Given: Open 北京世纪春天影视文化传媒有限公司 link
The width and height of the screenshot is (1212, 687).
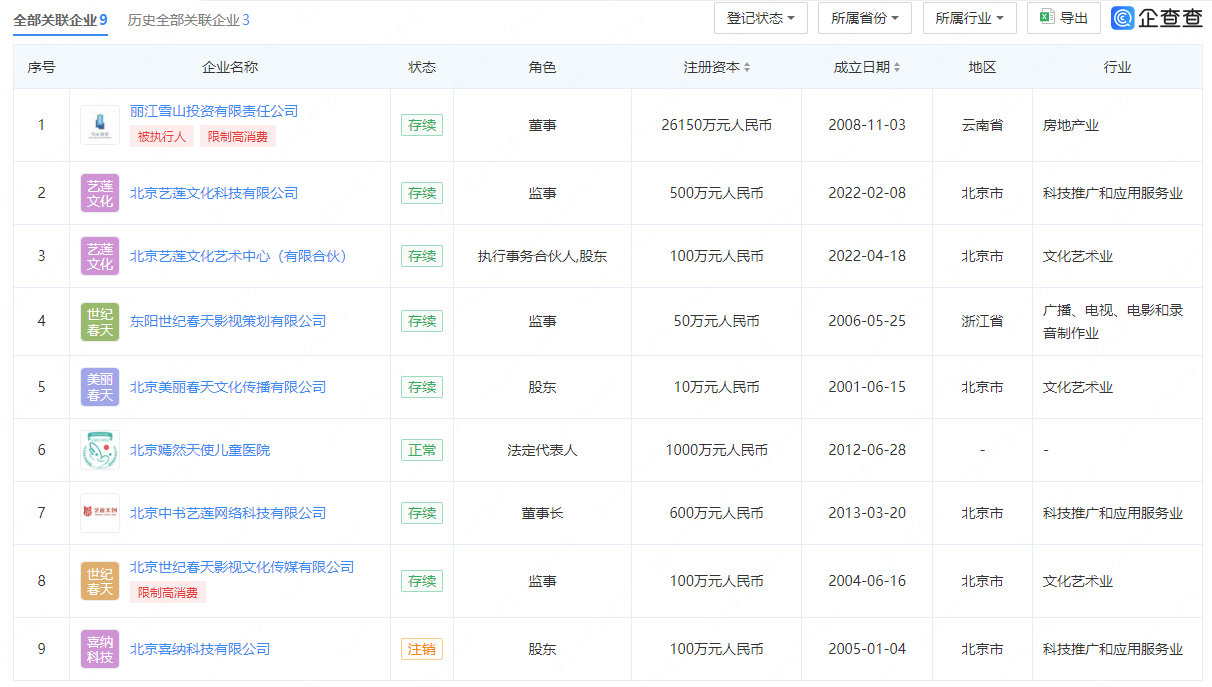Looking at the screenshot, I should (242, 567).
